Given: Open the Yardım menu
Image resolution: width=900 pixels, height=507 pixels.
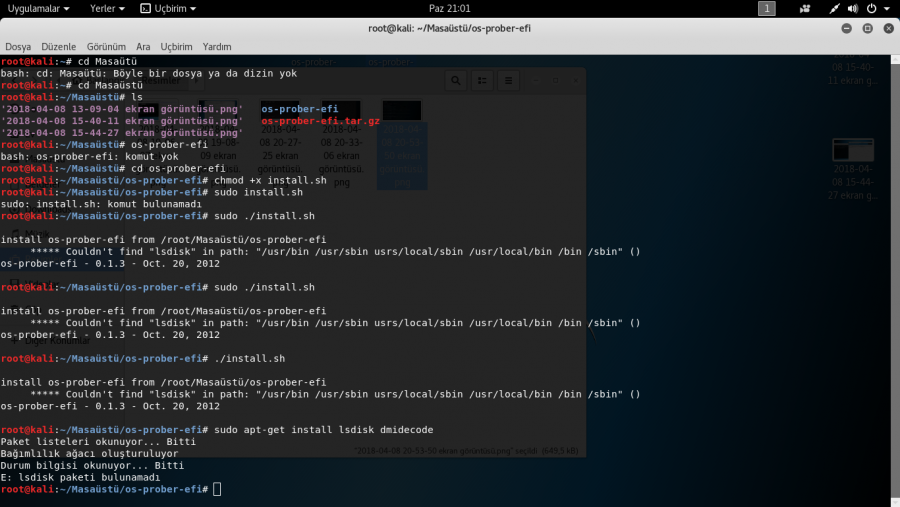Looking at the screenshot, I should (217, 47).
